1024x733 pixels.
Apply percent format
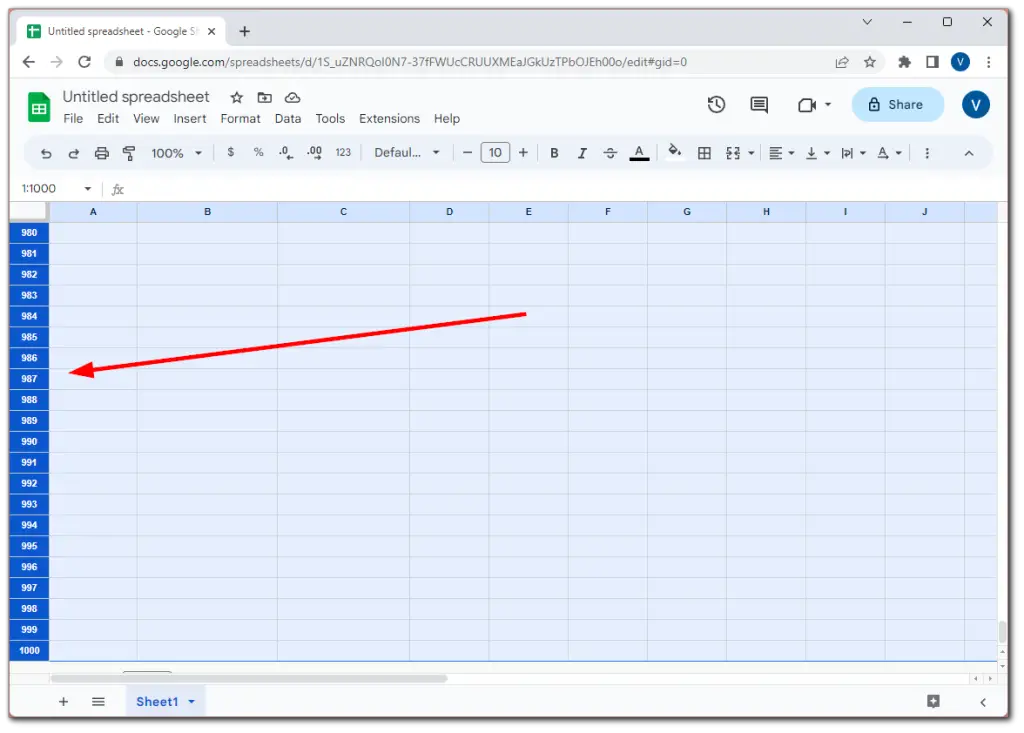tap(257, 152)
